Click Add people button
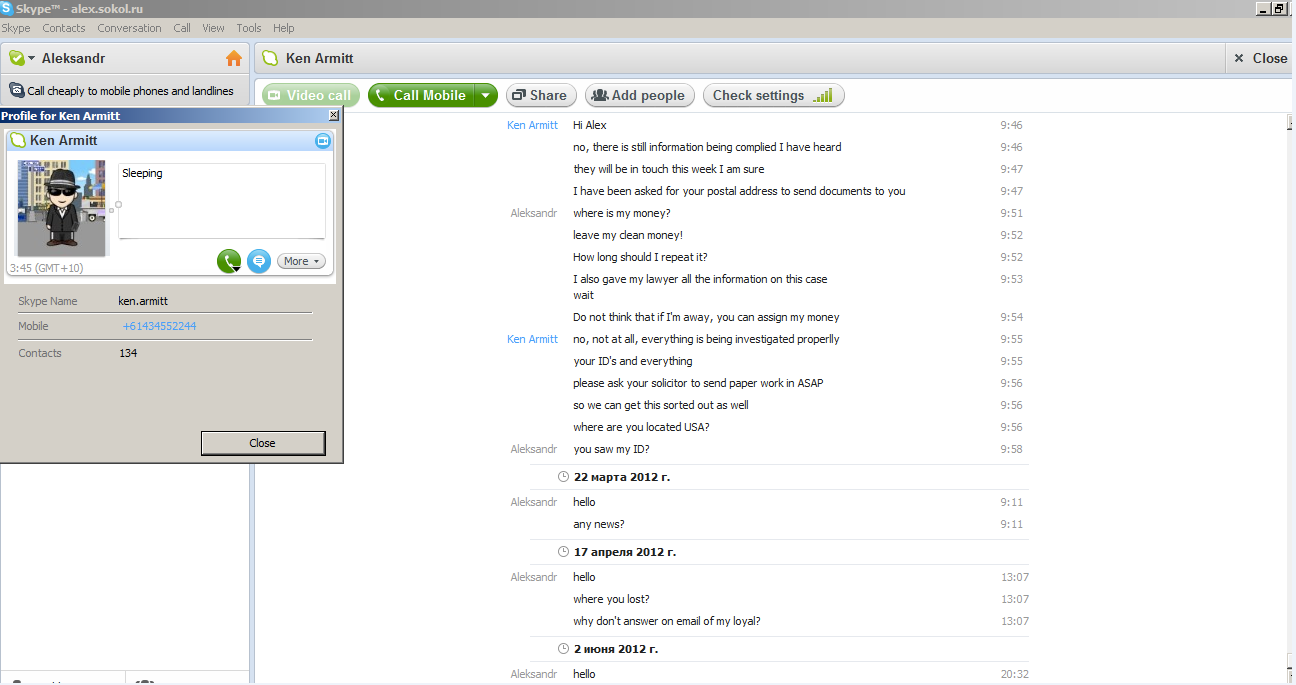This screenshot has height=685, width=1296. (640, 95)
